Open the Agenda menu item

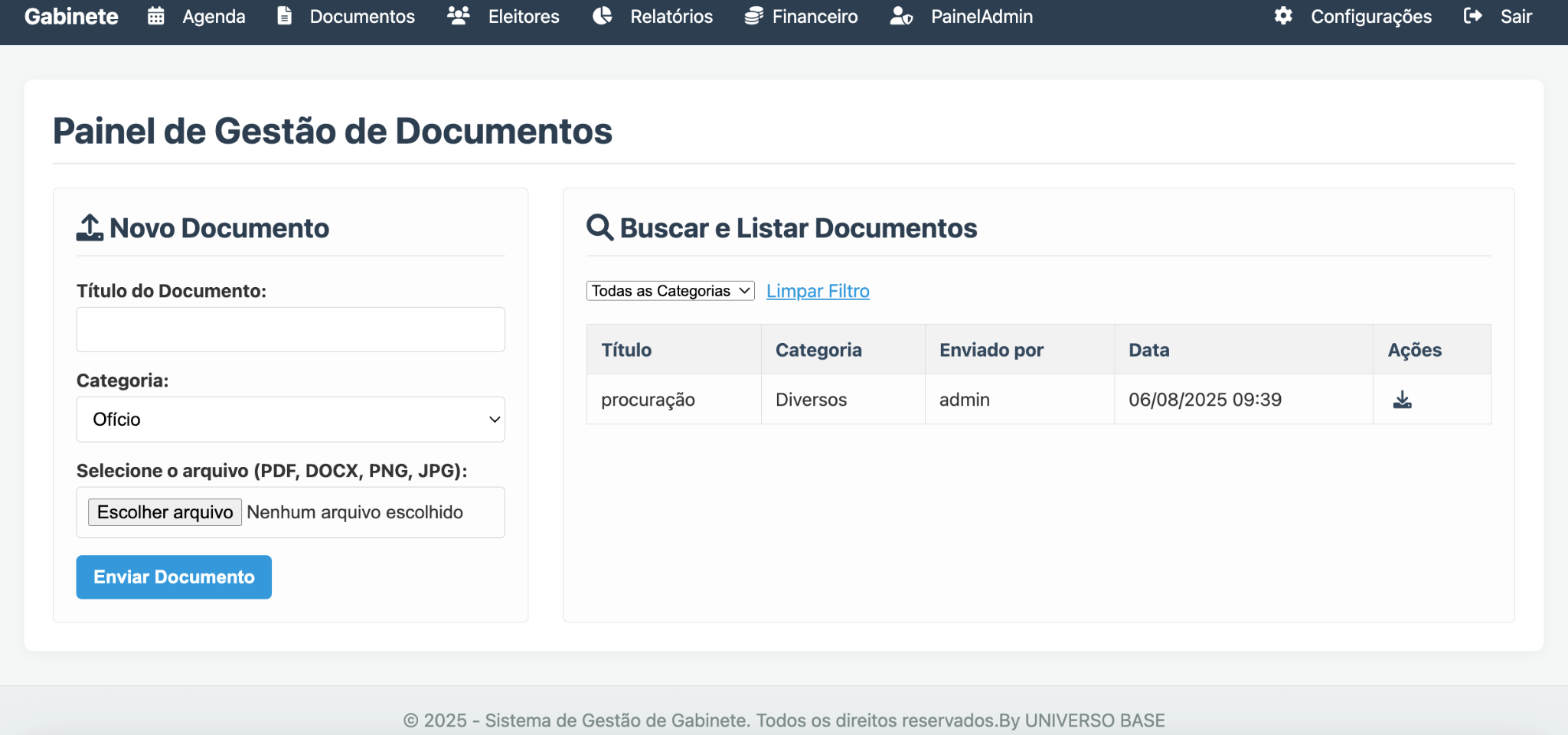click(214, 16)
